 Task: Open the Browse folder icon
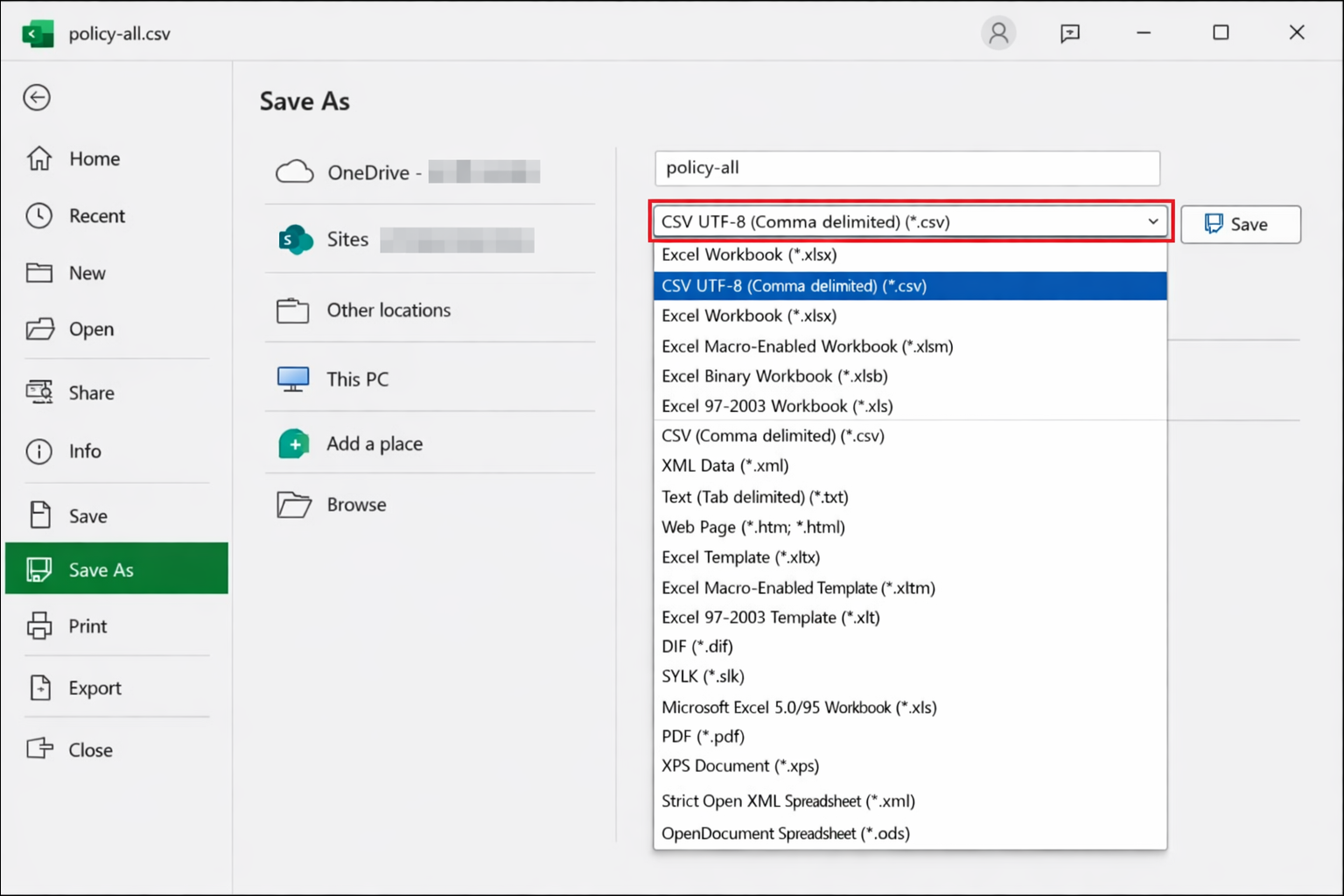pos(294,505)
